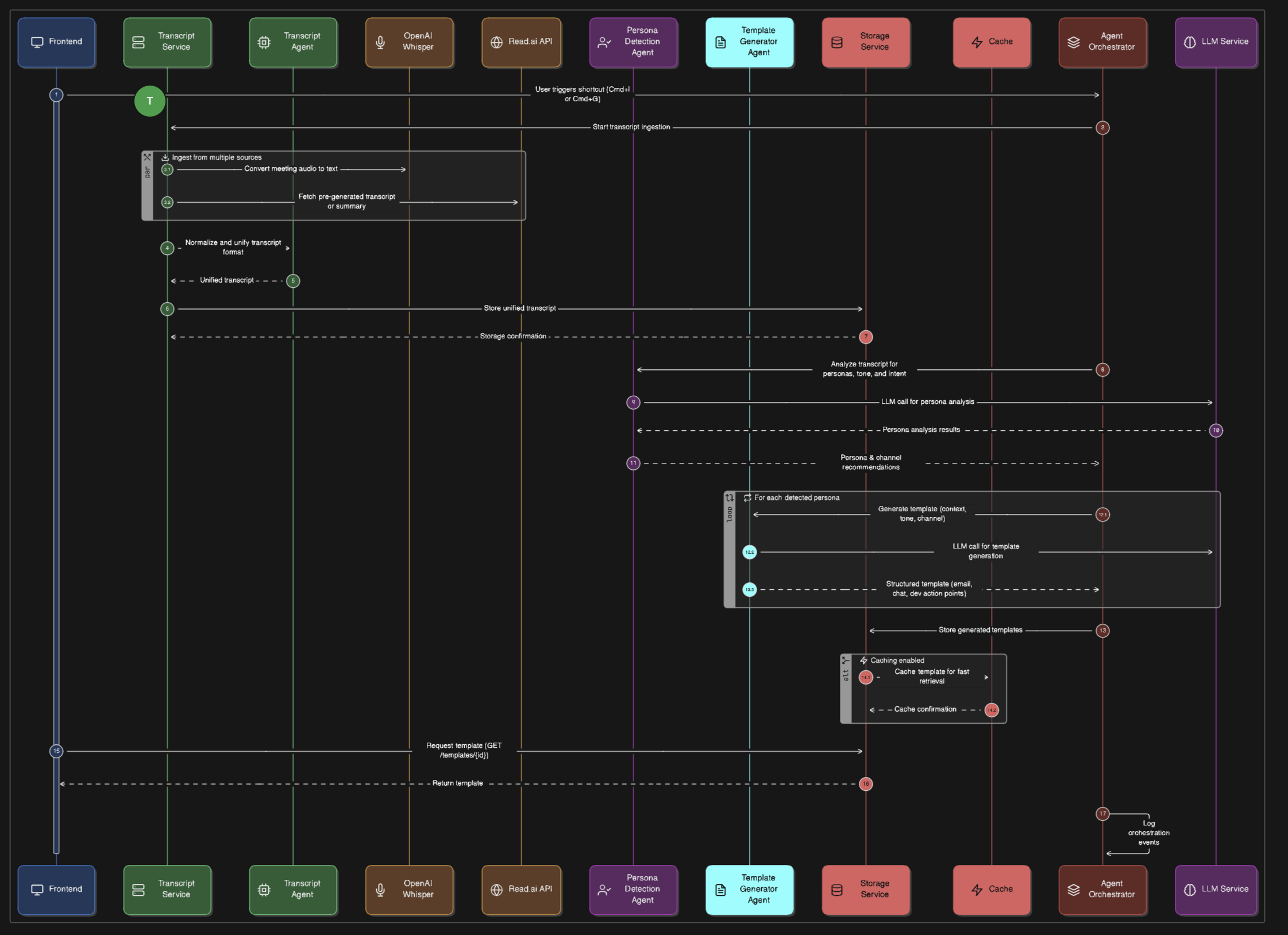The width and height of the screenshot is (1288, 935).
Task: Click the lightning bolt icon in top Cache box
Action: coord(977,42)
